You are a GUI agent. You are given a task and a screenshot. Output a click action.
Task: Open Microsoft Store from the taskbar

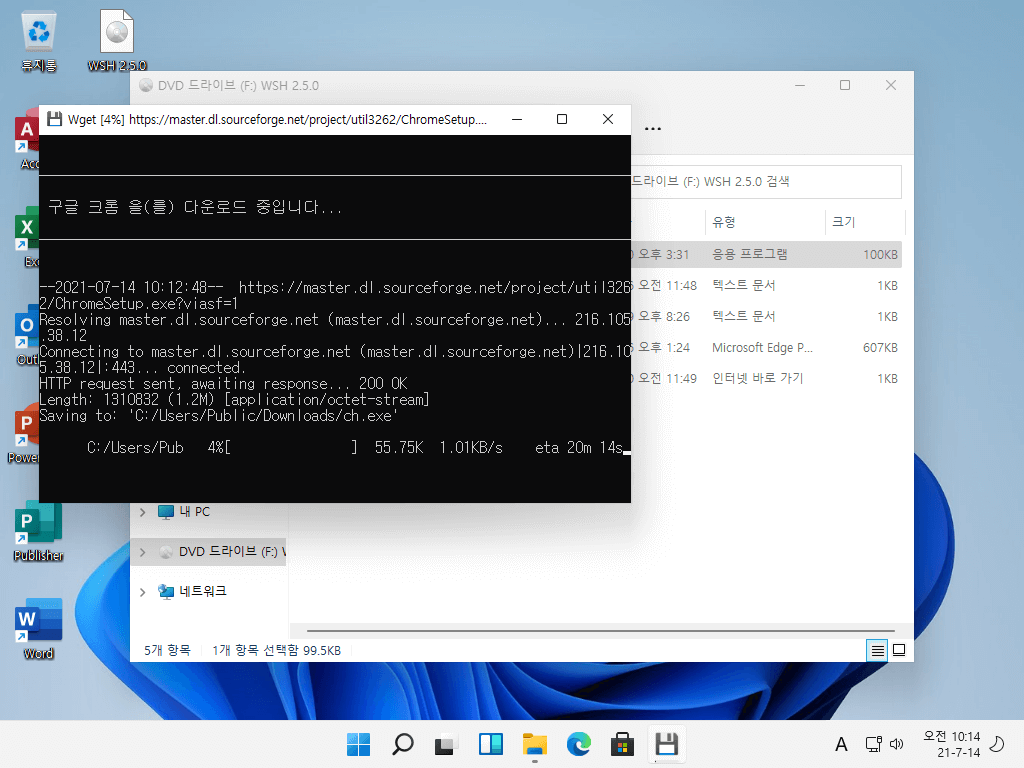622,744
